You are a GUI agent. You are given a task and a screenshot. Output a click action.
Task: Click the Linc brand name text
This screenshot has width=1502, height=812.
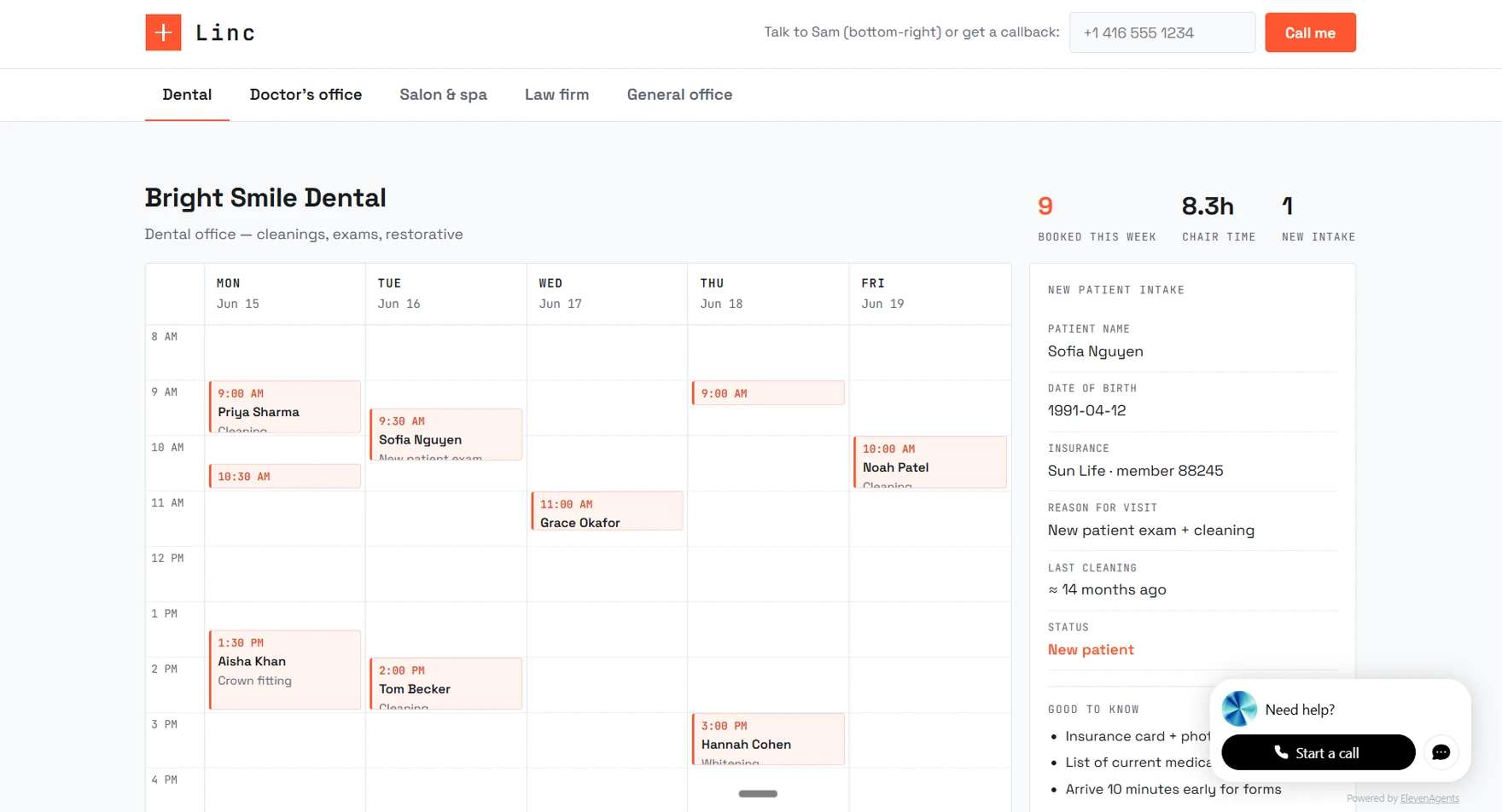coord(225,32)
